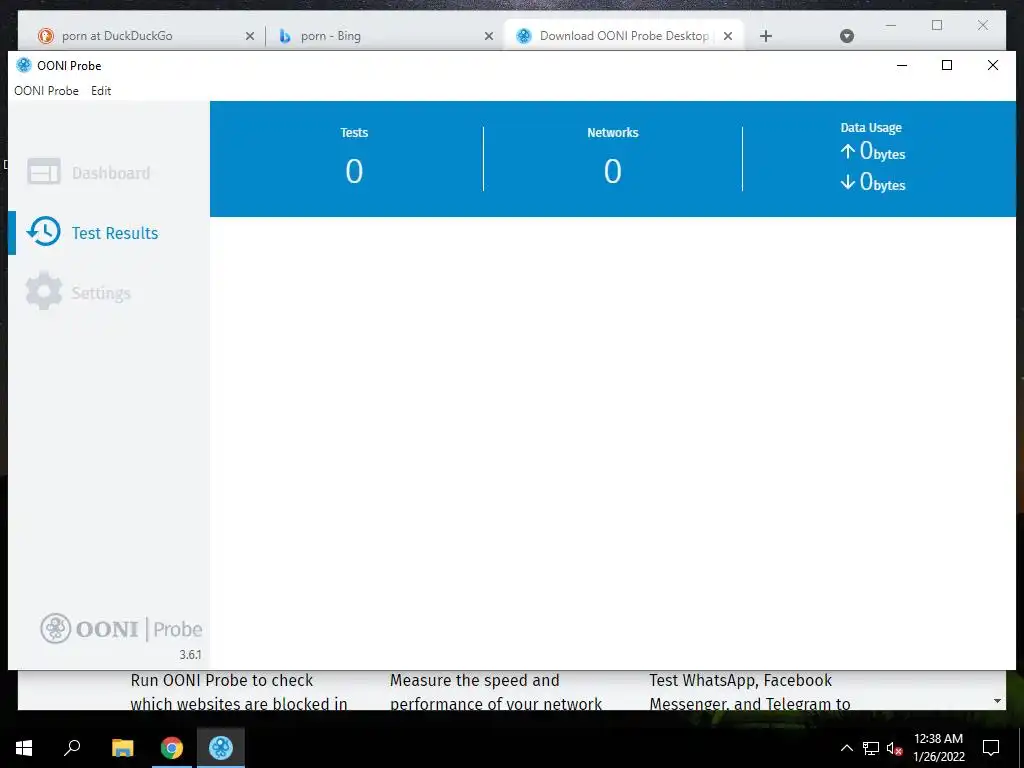Click the Chrome page scrollbar down arrow
Image resolution: width=1024 pixels, height=768 pixels.
[x=997, y=701]
